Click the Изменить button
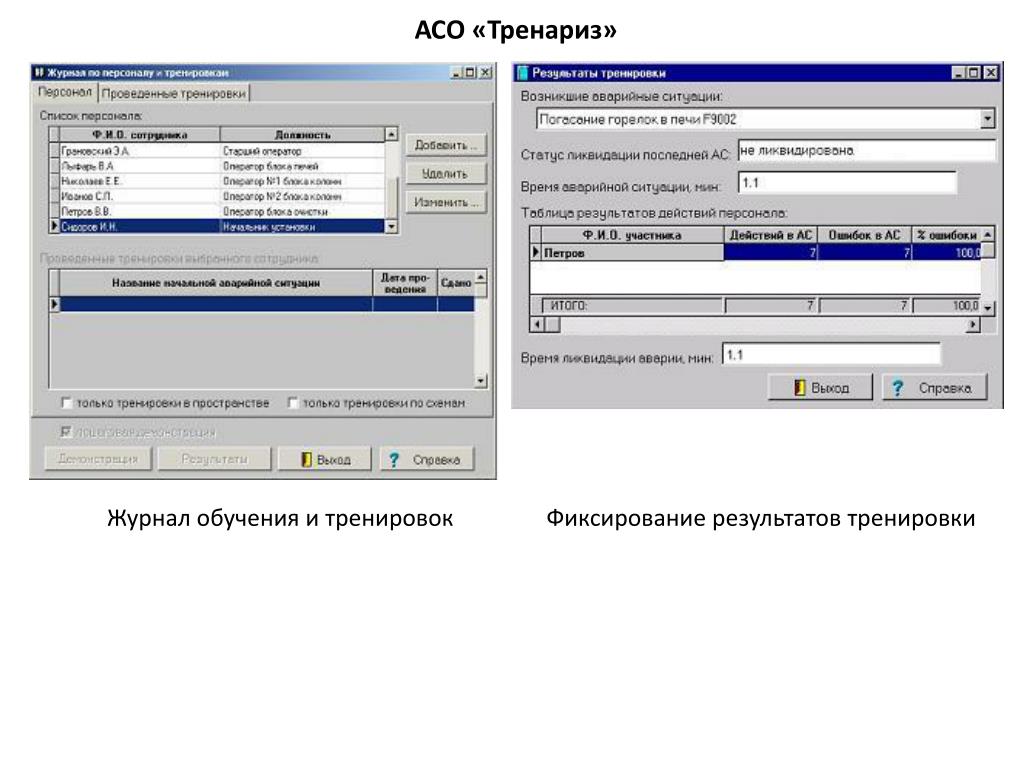Image resolution: width=1024 pixels, height=768 pixels. 446,202
